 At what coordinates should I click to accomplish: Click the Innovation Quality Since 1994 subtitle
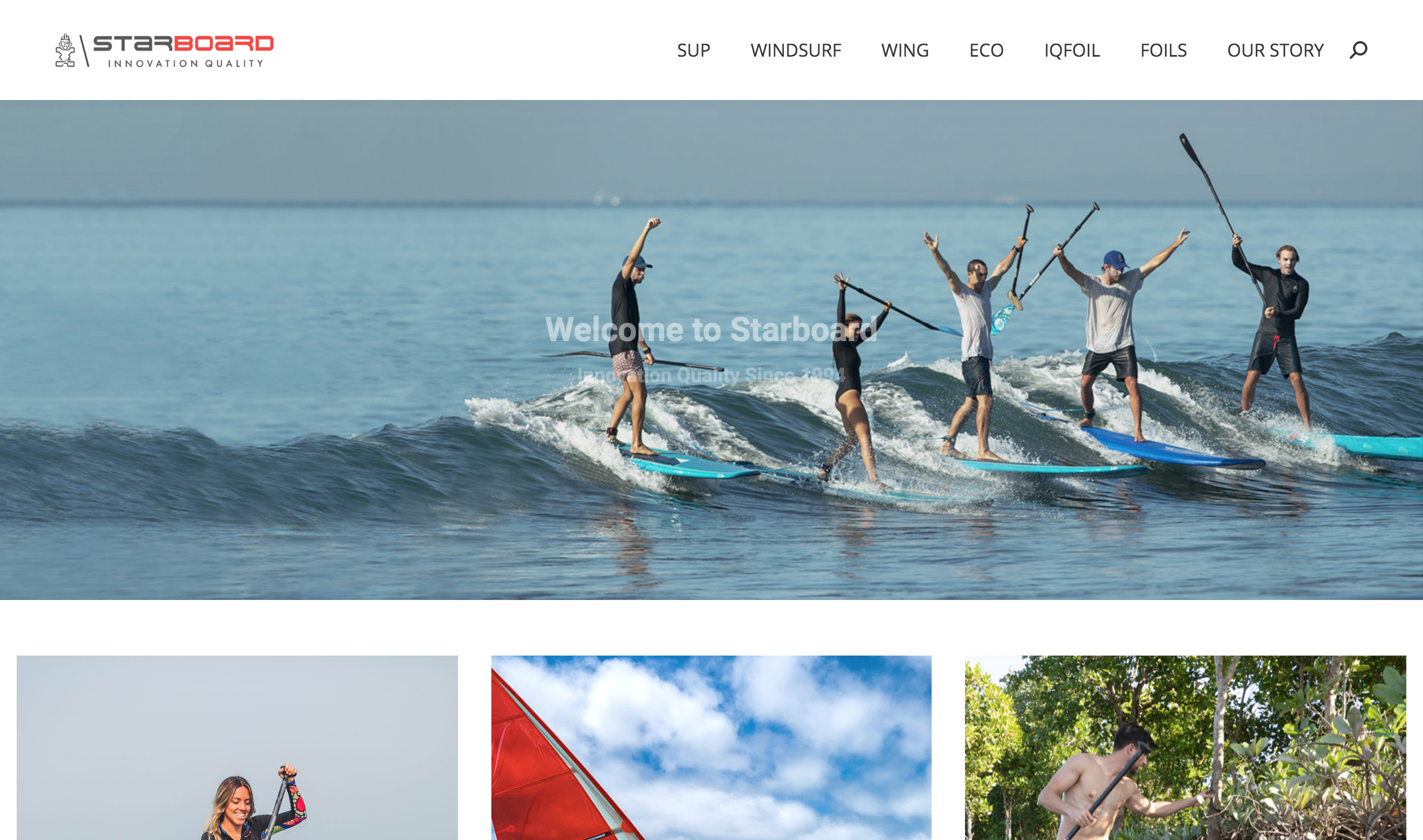[711, 374]
